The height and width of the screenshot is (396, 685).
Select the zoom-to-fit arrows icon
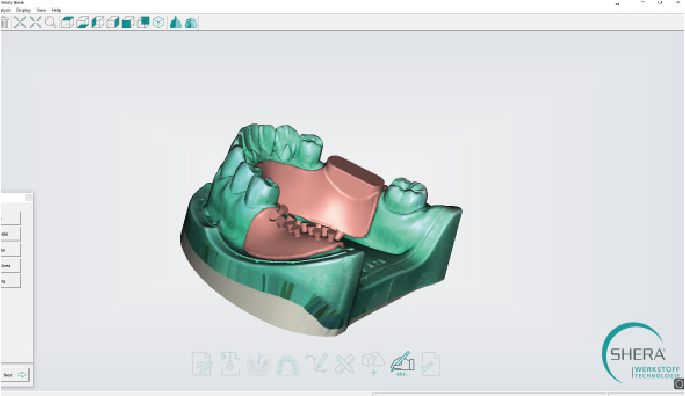pyautogui.click(x=20, y=22)
